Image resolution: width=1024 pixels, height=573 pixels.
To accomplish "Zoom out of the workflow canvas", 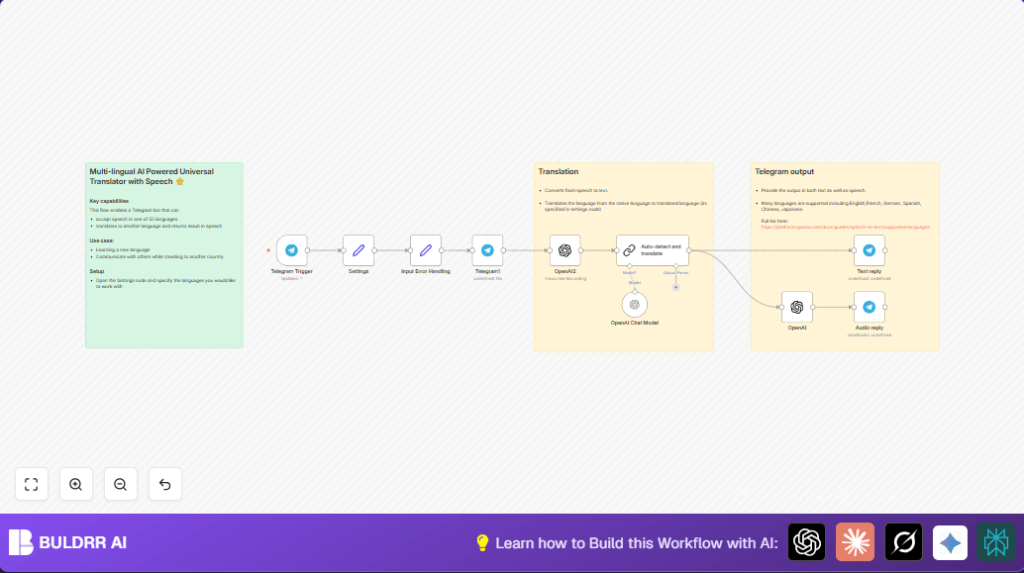I will click(120, 484).
